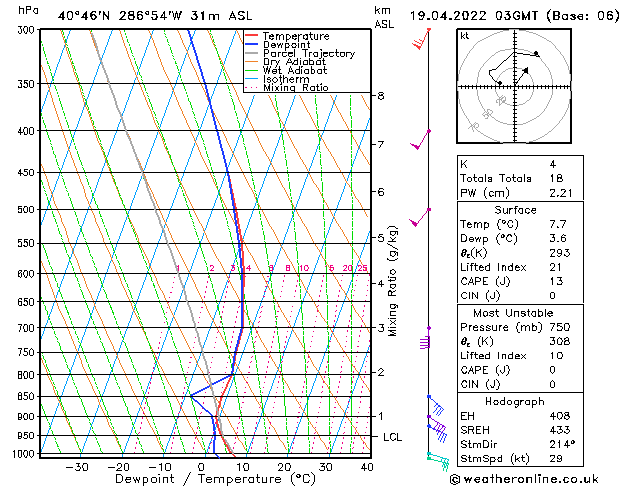
Task: Click the SREH value '433'
Action: coord(560,430)
